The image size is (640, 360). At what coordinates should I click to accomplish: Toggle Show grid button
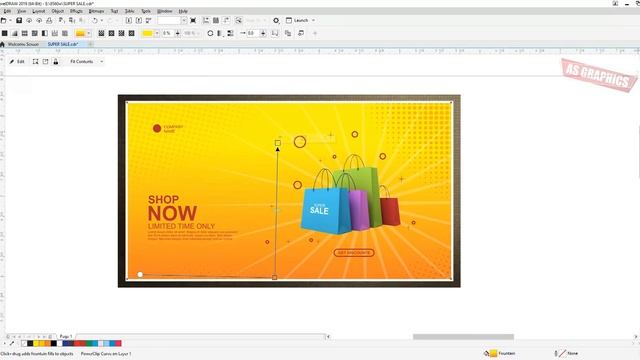[x=216, y=20]
